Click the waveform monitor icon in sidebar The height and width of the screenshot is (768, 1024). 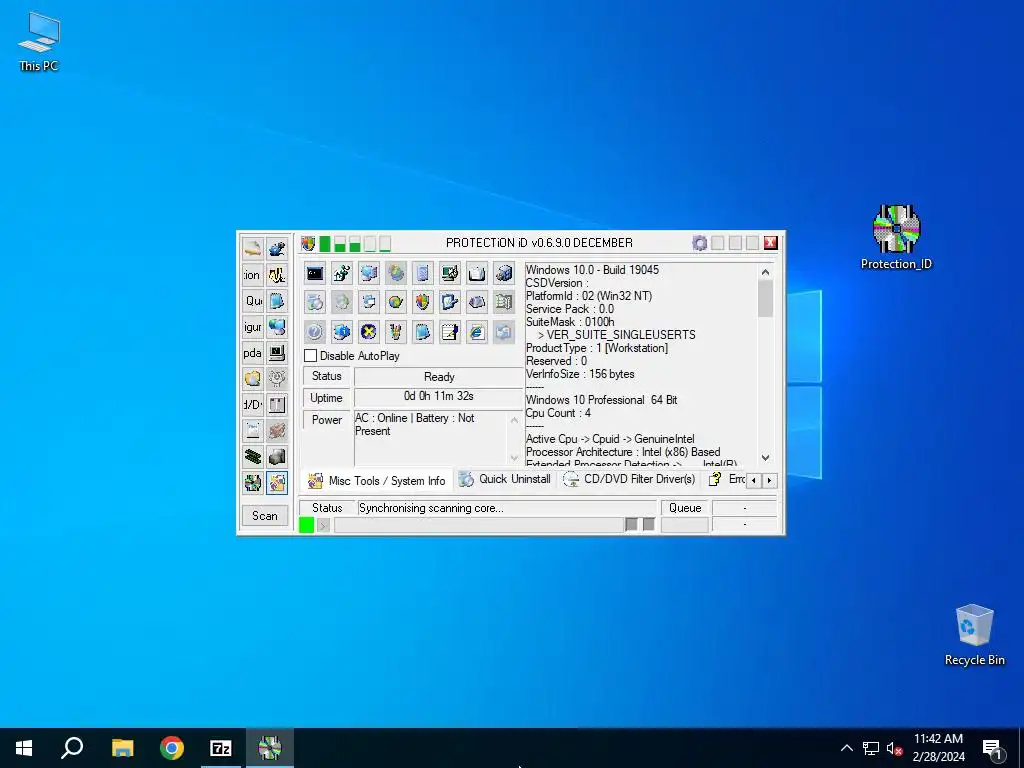pos(277,275)
